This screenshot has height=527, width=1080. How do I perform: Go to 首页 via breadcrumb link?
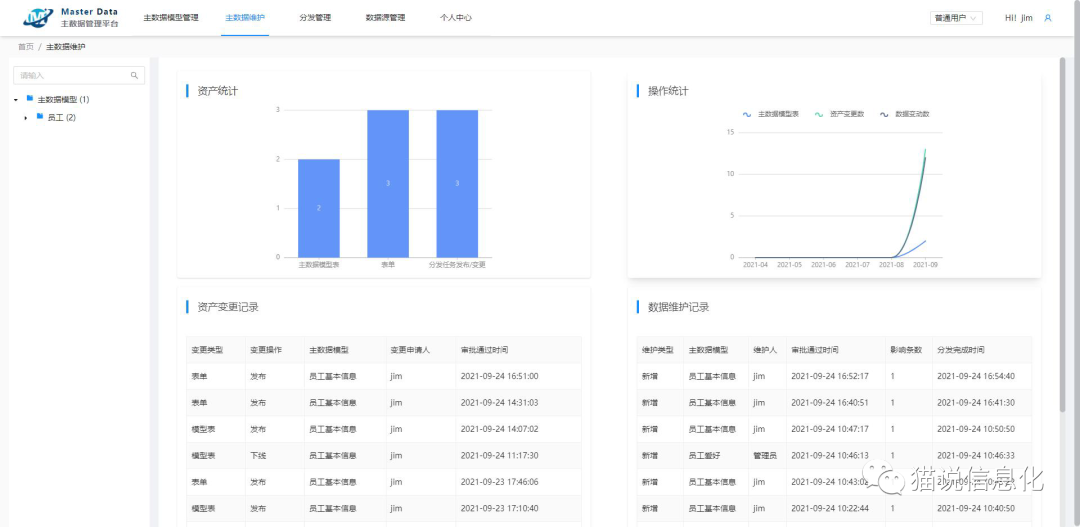tap(25, 47)
